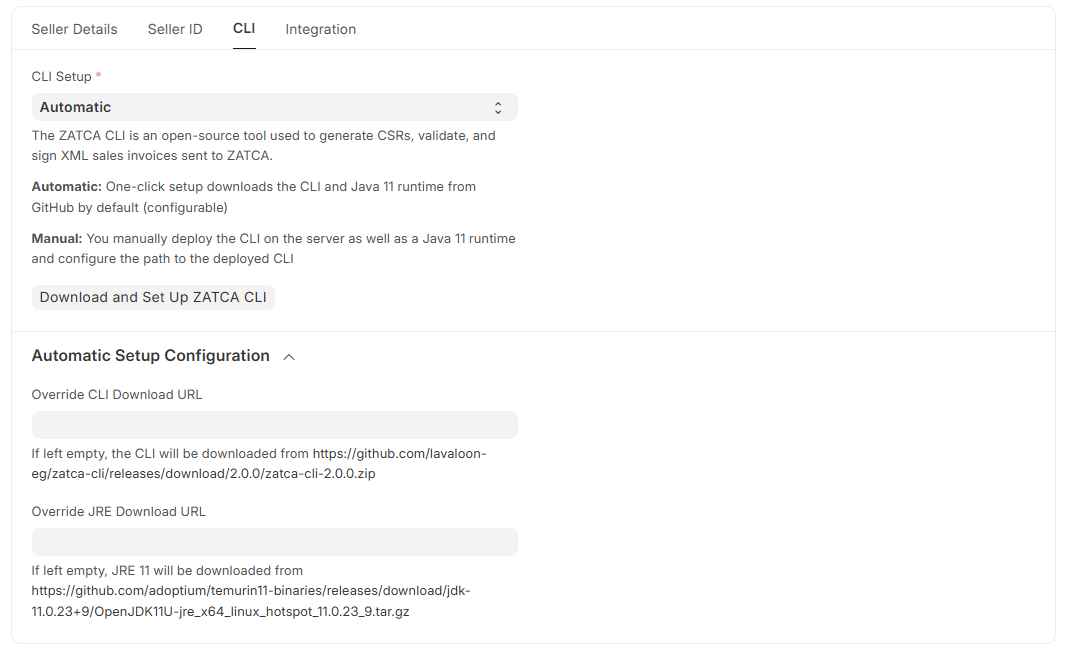This screenshot has height=651, width=1065.
Task: Focus the Override CLI Download URL field
Action: (274, 425)
